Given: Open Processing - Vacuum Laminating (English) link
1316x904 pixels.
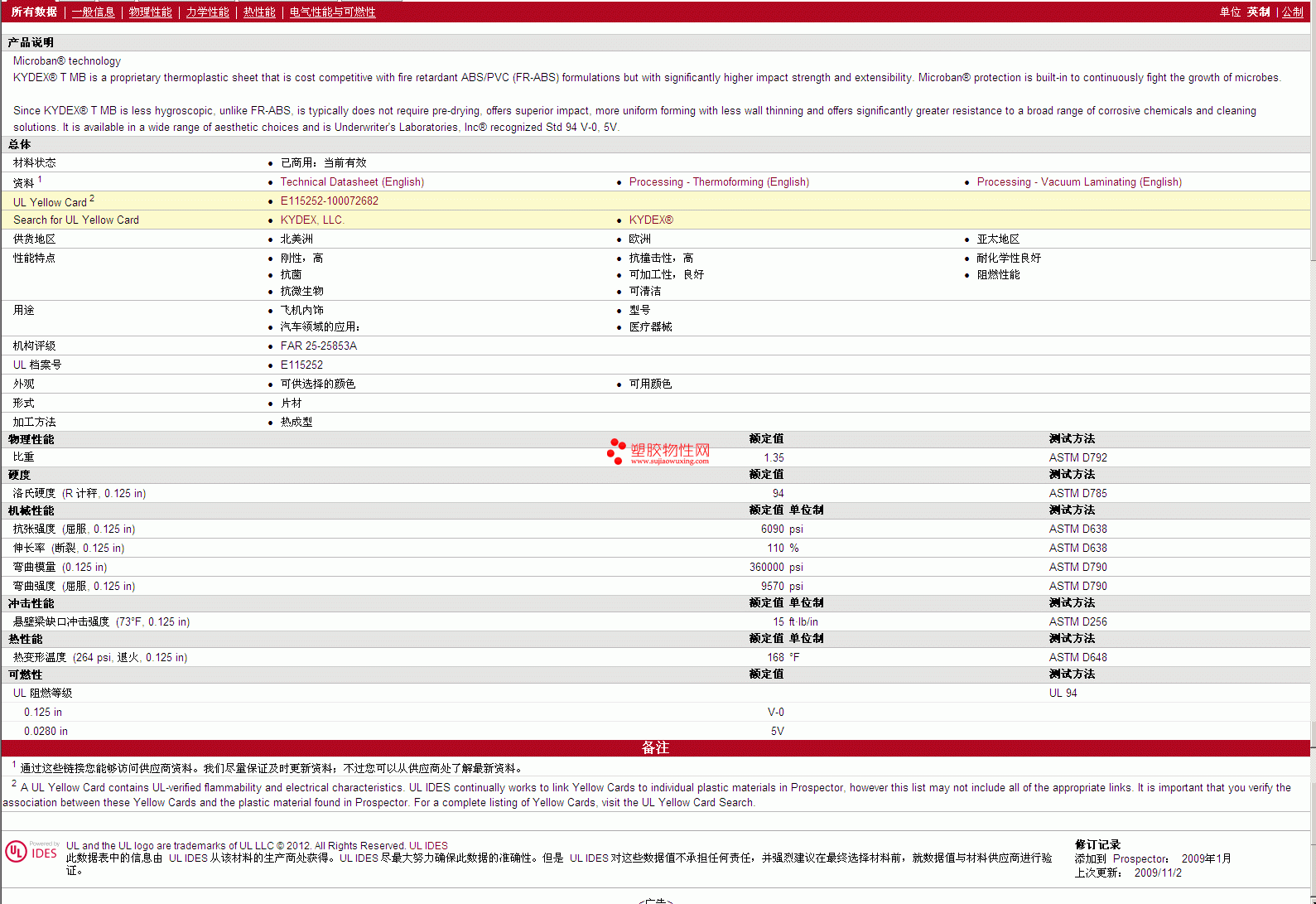Looking at the screenshot, I should 1079,181.
